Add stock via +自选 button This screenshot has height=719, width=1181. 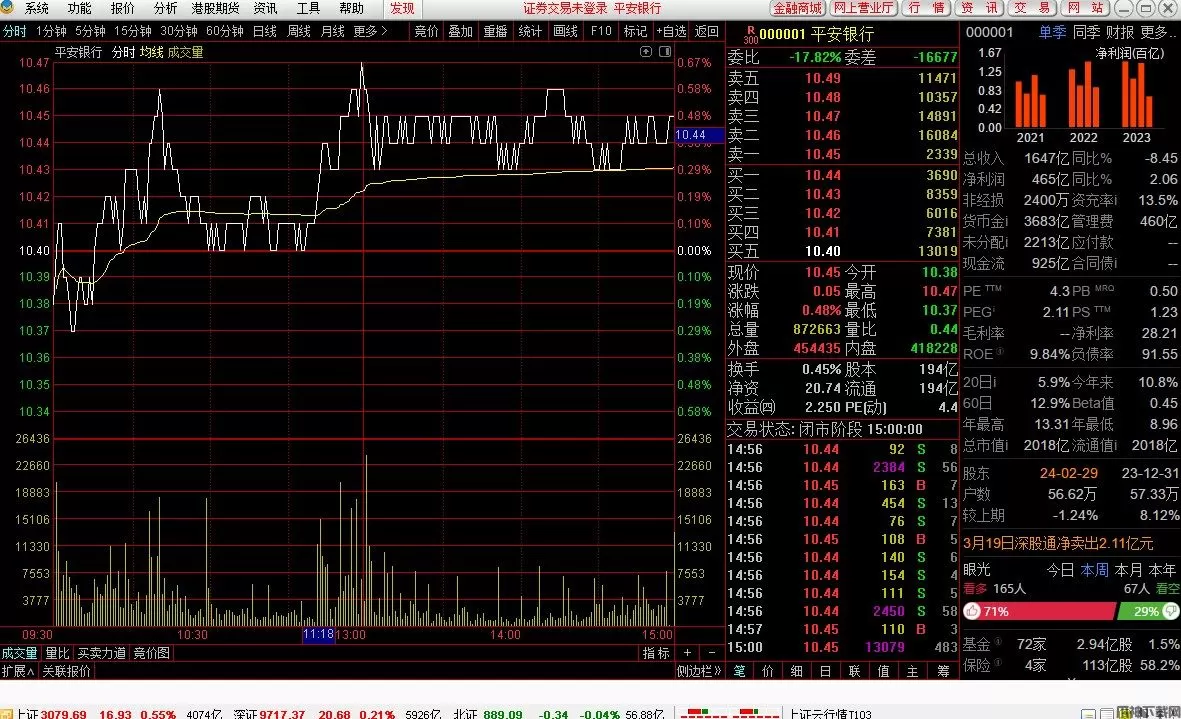[671, 31]
